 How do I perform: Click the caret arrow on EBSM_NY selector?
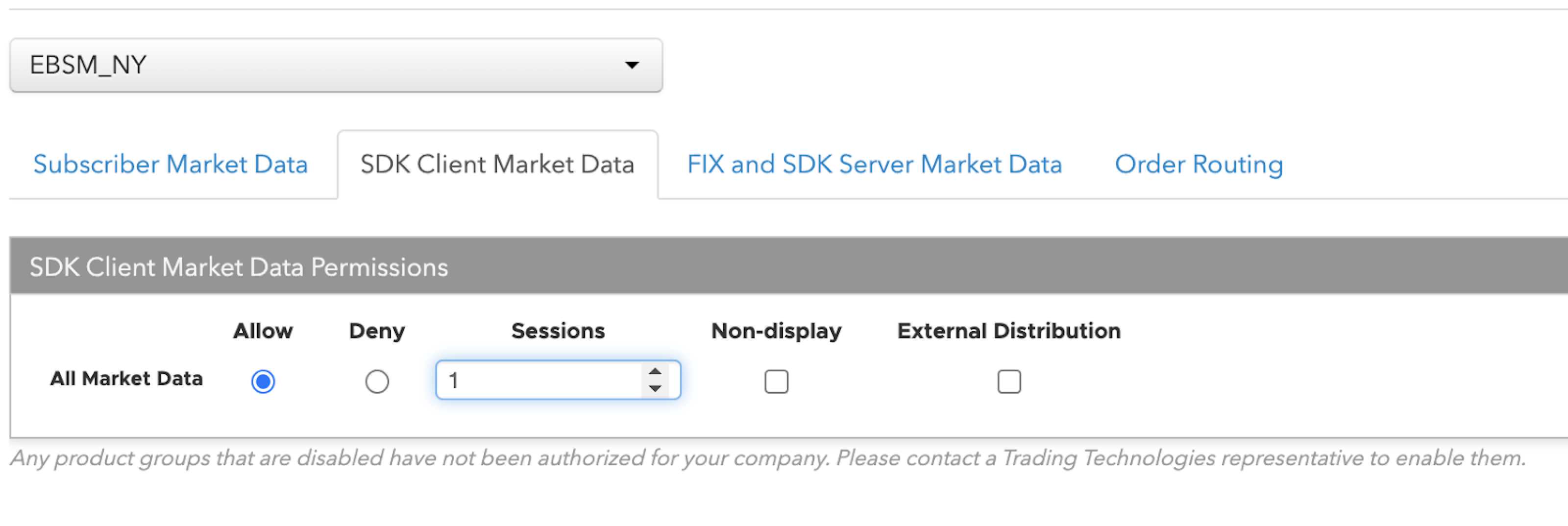pos(633,65)
